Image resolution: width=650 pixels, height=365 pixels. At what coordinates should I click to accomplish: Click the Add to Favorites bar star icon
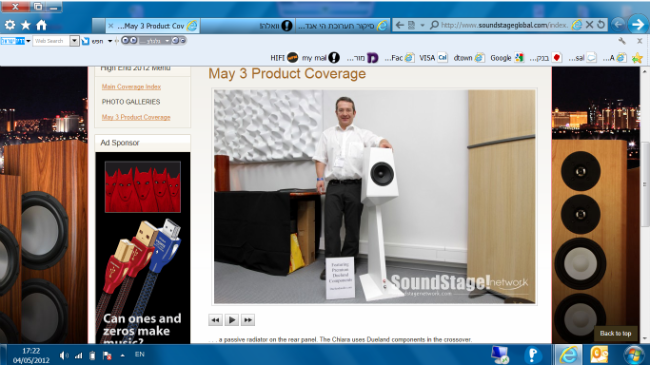click(x=637, y=58)
